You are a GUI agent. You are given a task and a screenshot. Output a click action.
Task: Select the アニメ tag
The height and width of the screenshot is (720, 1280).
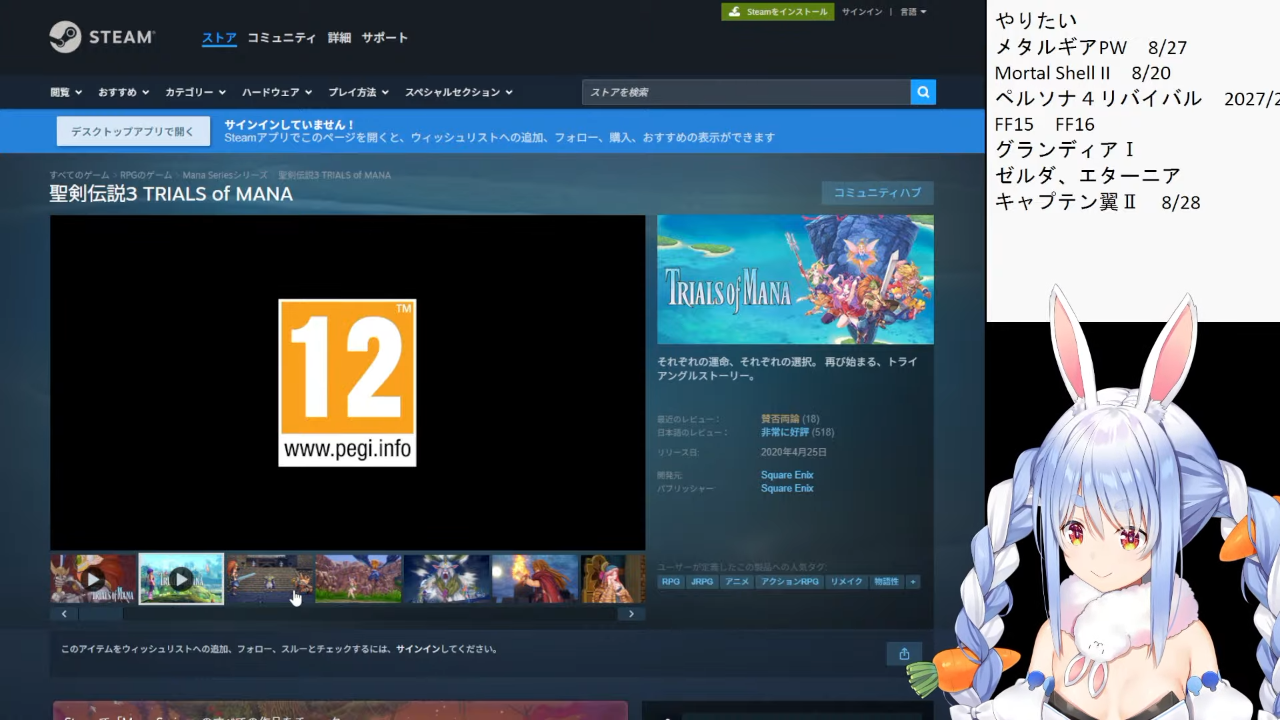(737, 582)
